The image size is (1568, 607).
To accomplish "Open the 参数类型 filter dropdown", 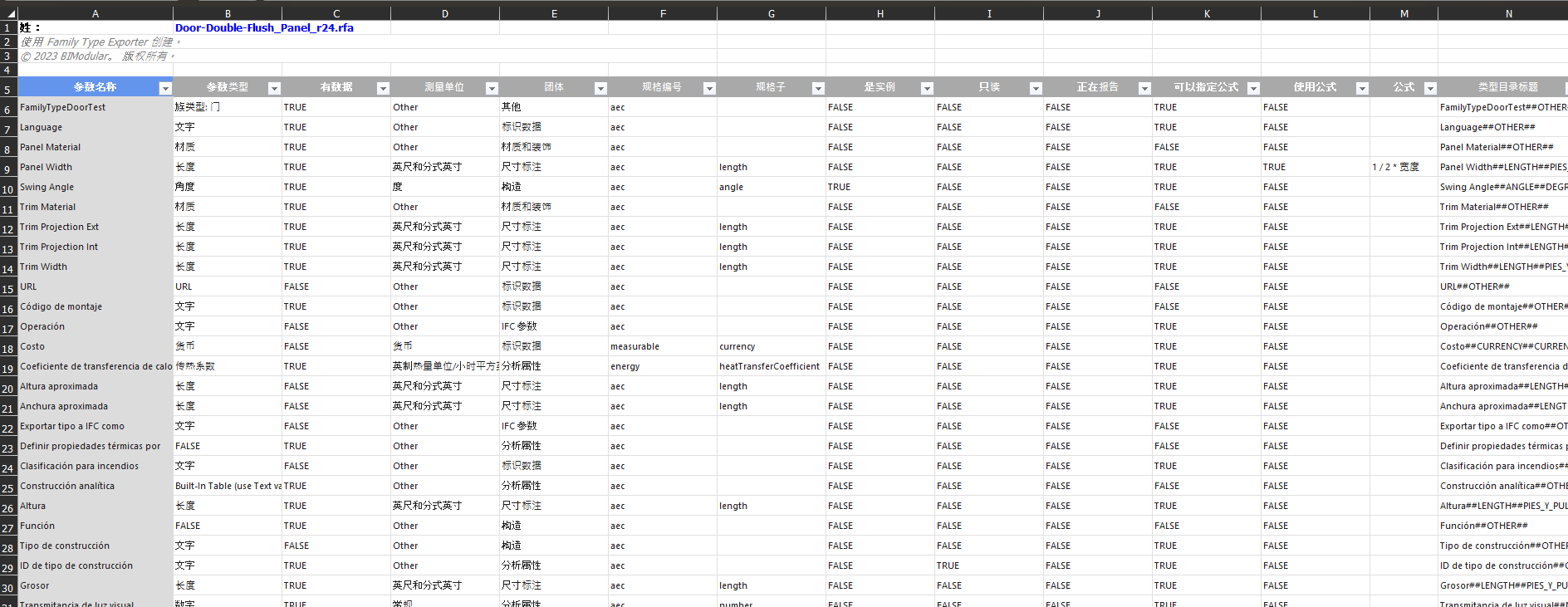I will pos(274,88).
